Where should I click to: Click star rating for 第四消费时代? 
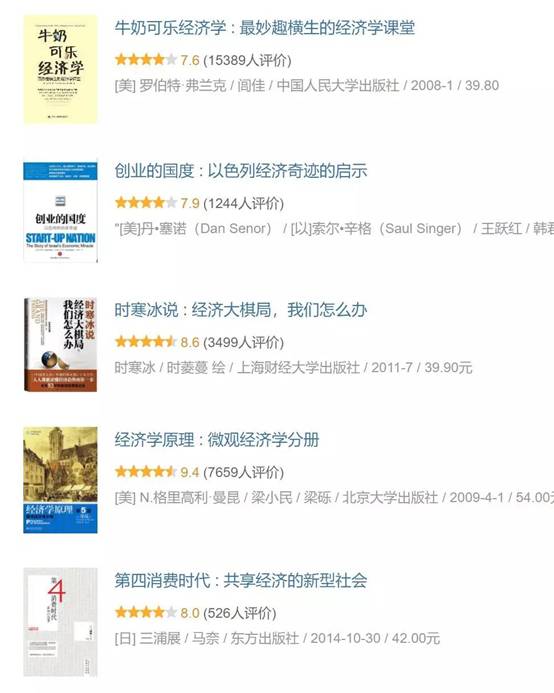[x=145, y=612]
